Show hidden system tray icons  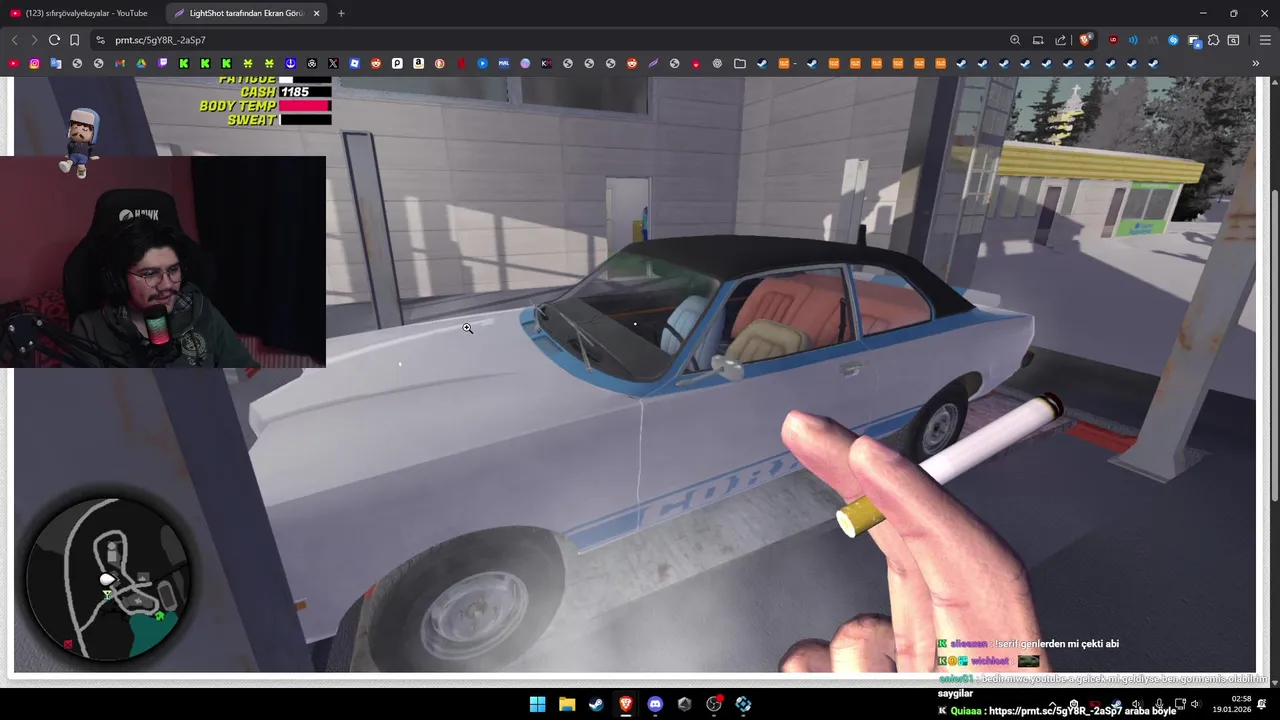tap(1051, 704)
